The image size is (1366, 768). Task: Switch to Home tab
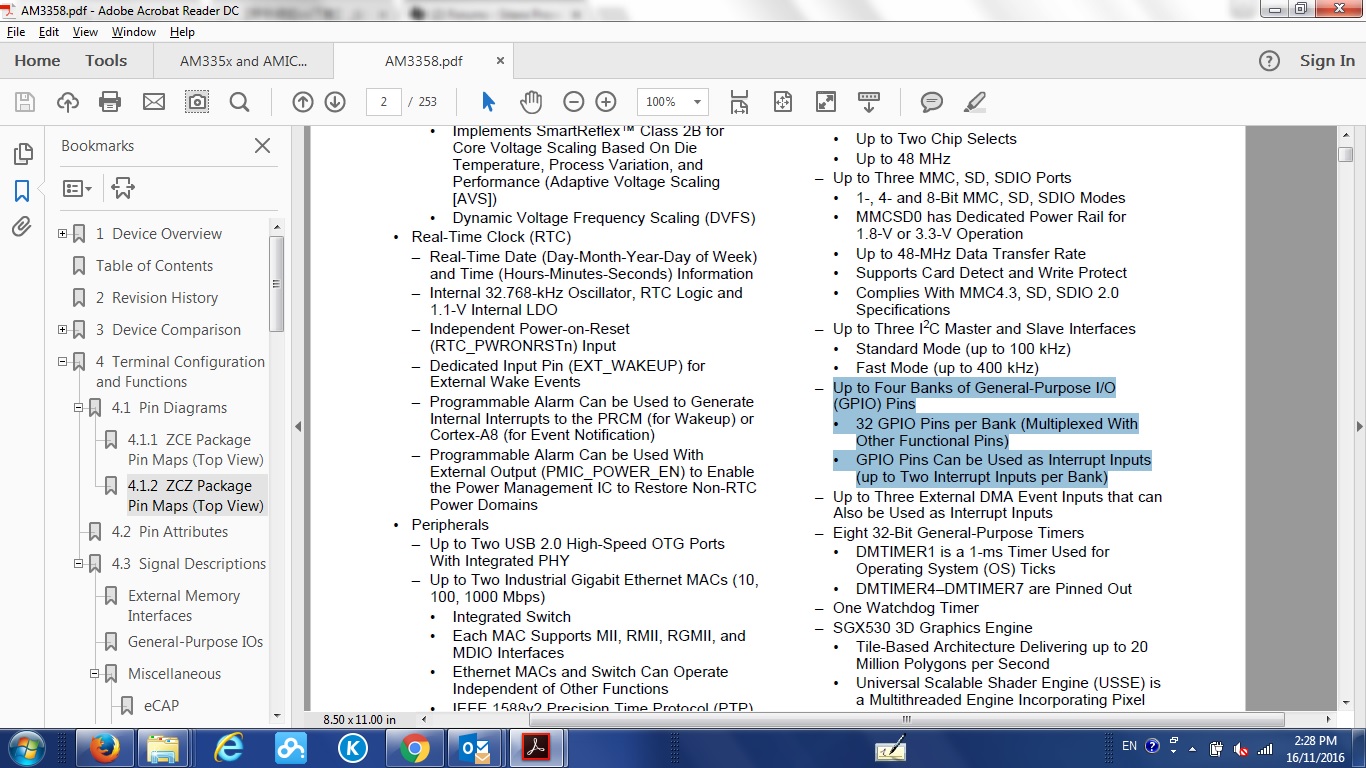(37, 61)
